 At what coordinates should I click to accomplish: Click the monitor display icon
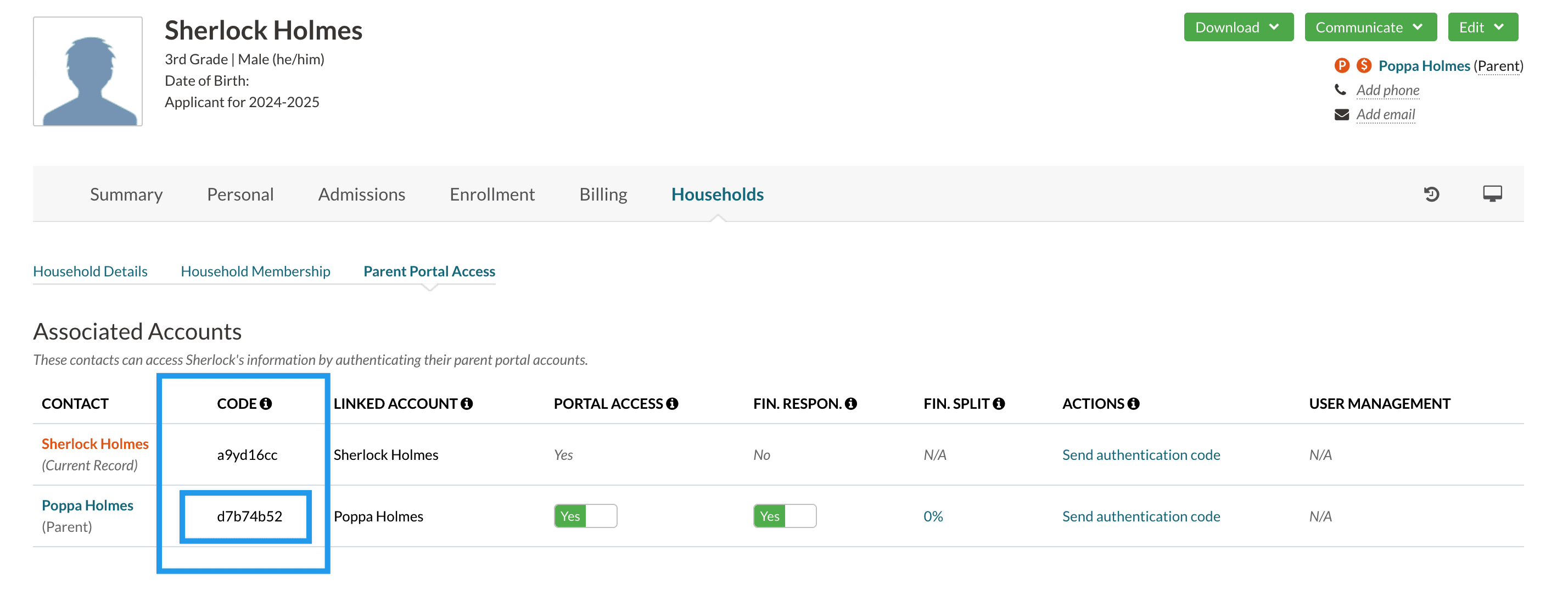pos(1492,194)
